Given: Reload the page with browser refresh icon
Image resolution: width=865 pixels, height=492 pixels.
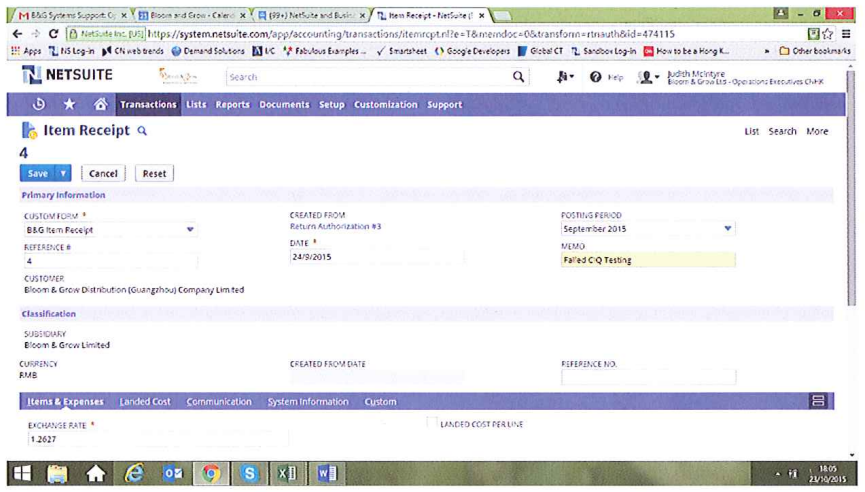Looking at the screenshot, I should (54, 34).
